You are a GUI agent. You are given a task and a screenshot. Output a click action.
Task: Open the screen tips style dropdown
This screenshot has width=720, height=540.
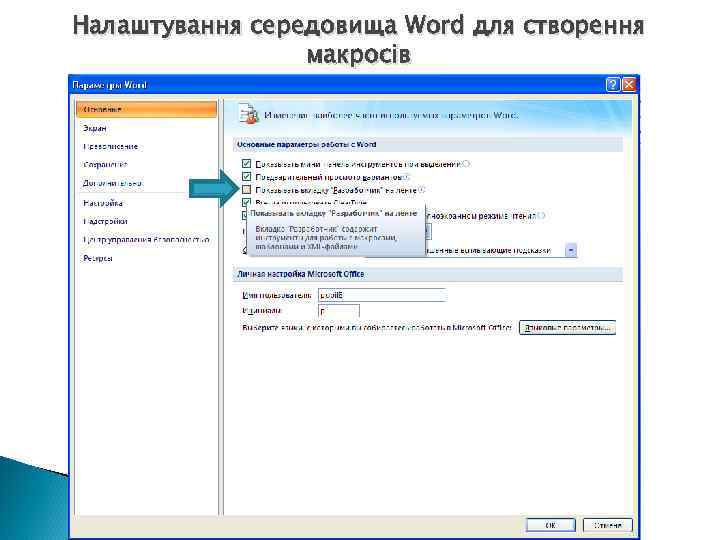coord(571,250)
